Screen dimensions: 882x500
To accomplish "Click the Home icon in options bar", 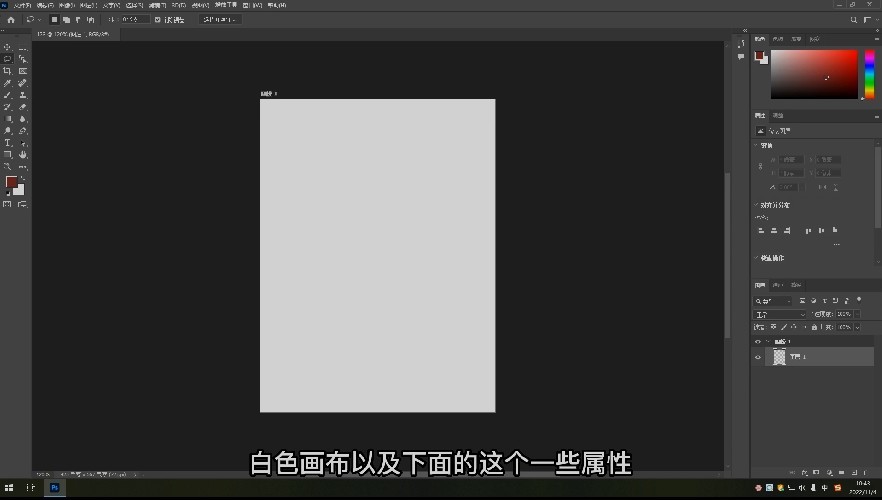I will 11,20.
